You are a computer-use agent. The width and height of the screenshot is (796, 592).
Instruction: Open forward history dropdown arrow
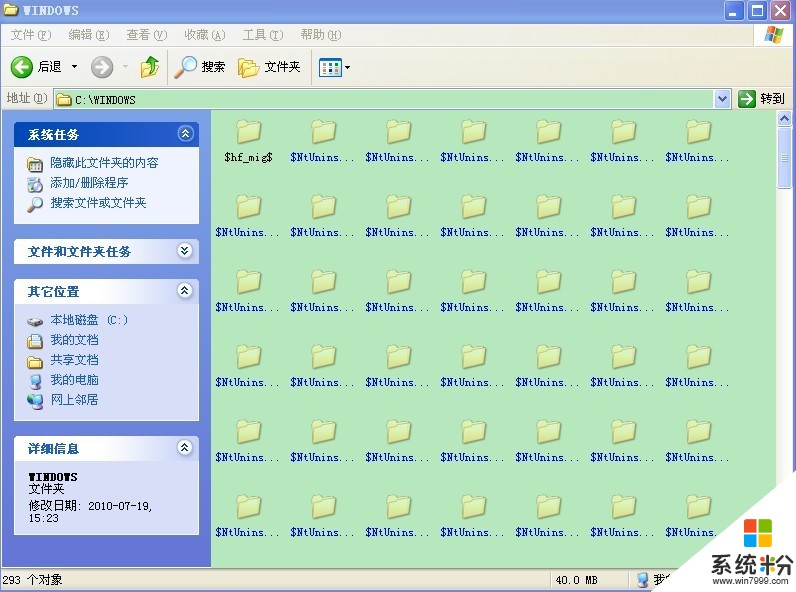(125, 67)
